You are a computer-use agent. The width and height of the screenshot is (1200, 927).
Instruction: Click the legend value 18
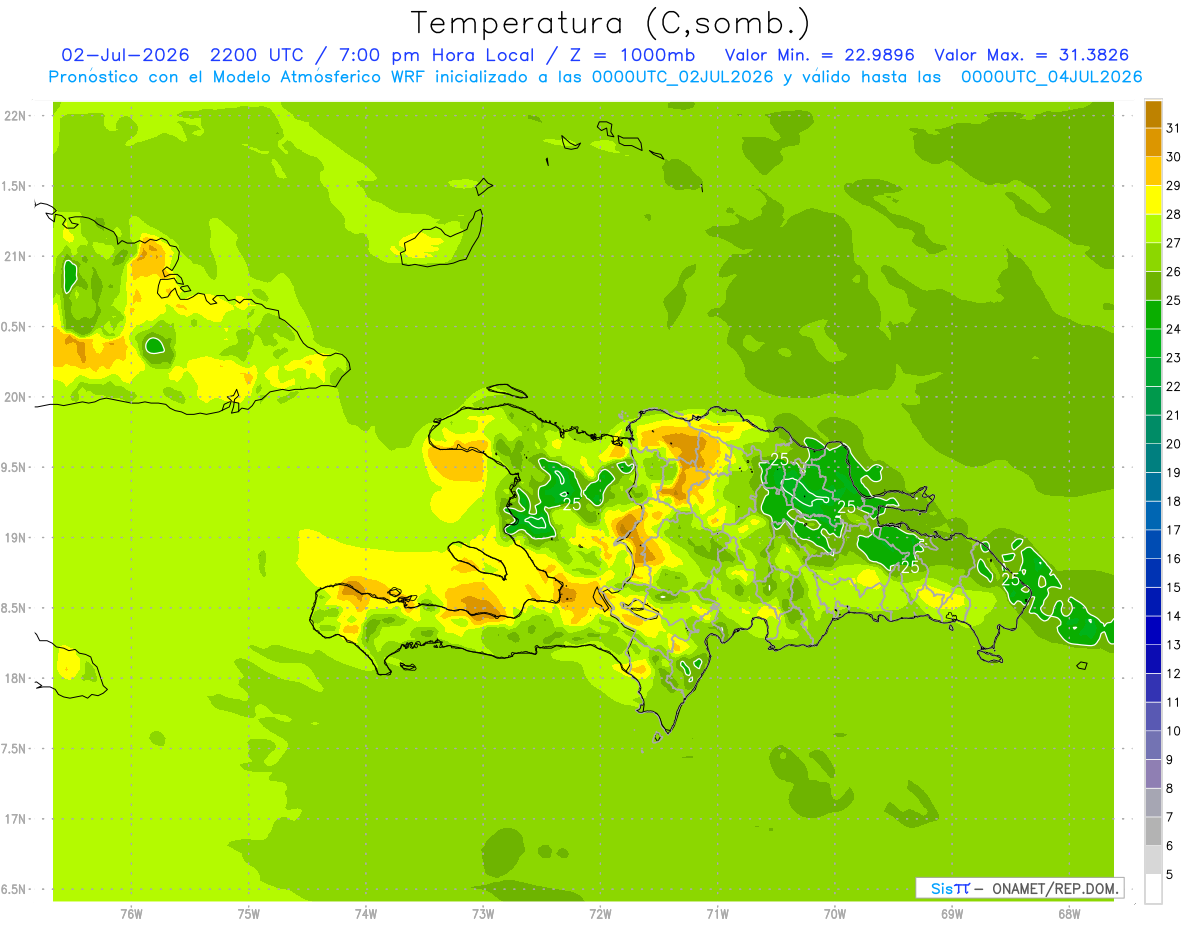pyautogui.click(x=1174, y=501)
